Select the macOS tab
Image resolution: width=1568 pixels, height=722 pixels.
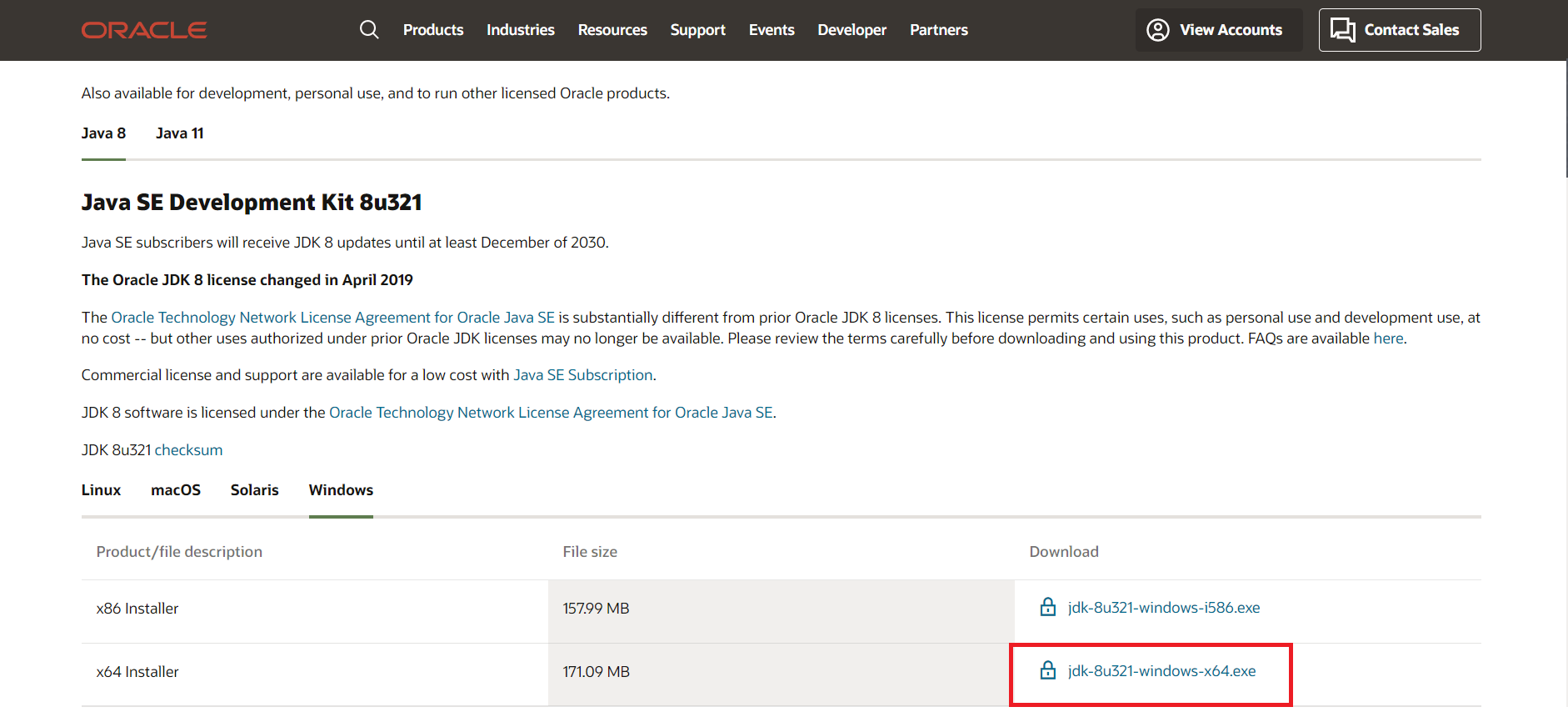176,490
